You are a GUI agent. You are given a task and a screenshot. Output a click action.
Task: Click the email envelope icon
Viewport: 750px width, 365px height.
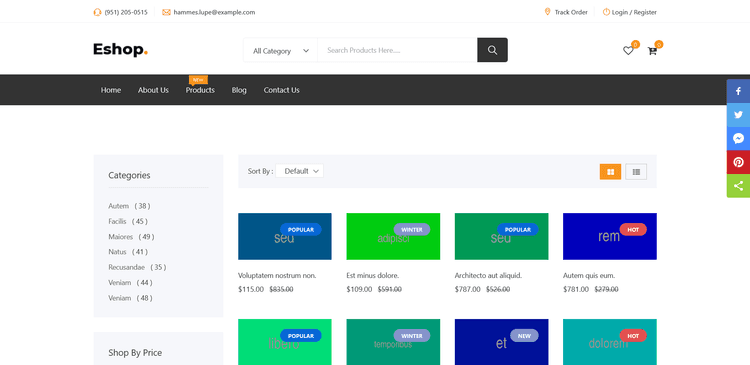pos(166,12)
